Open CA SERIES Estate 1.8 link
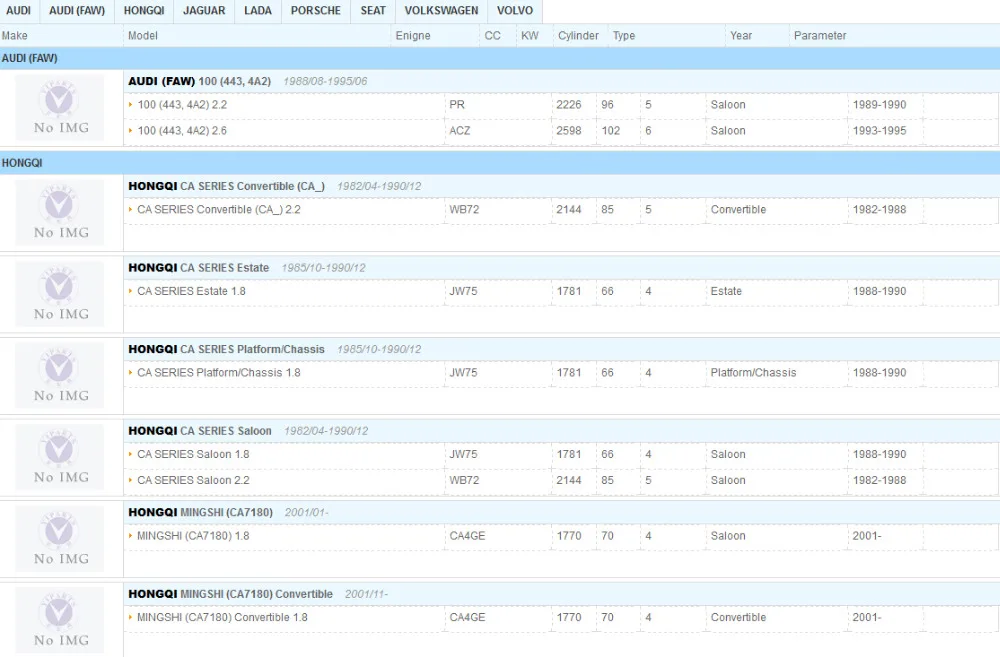1000x657 pixels. click(191, 291)
